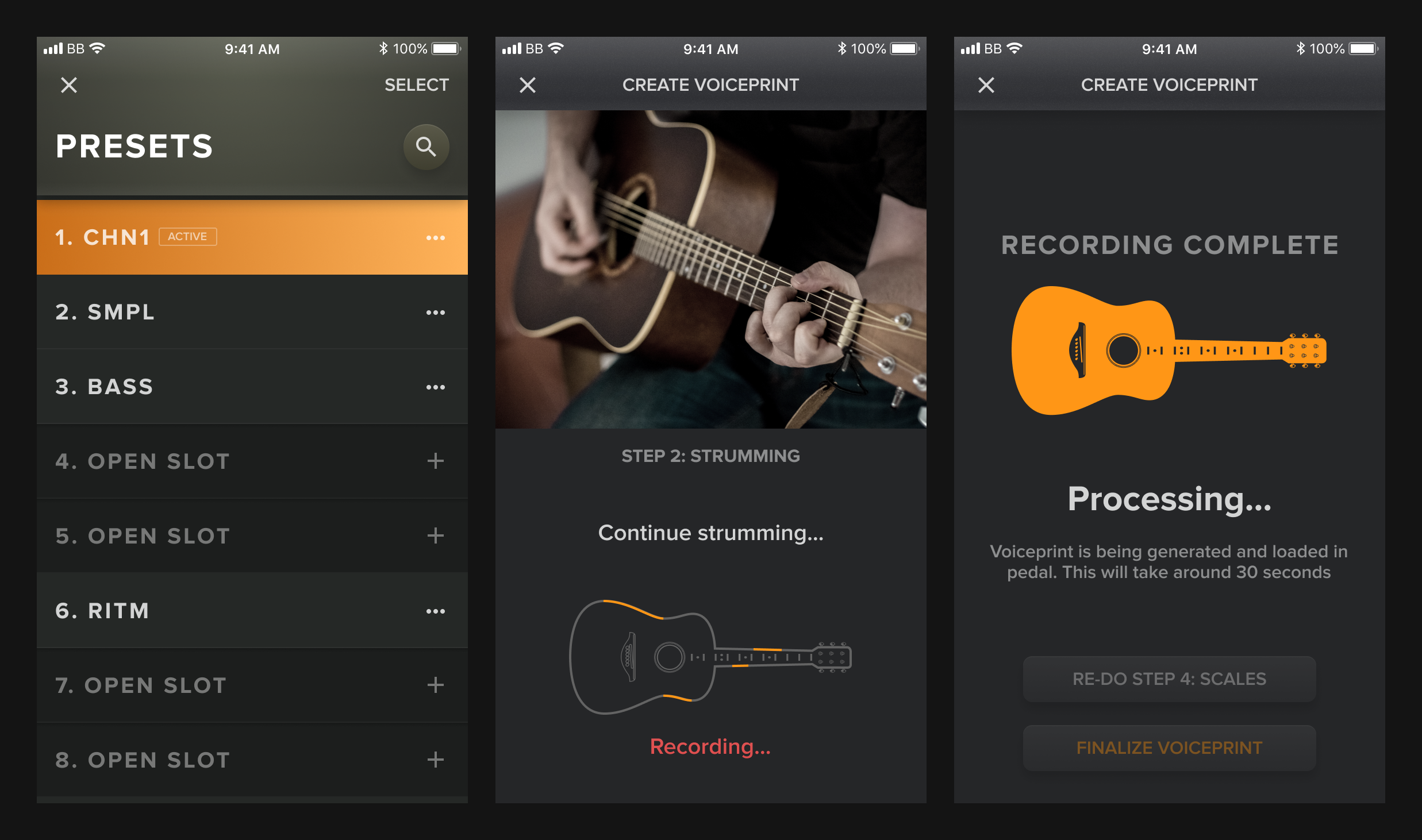The image size is (1422, 840).
Task: Add a preset to open slot 8
Action: click(x=436, y=760)
